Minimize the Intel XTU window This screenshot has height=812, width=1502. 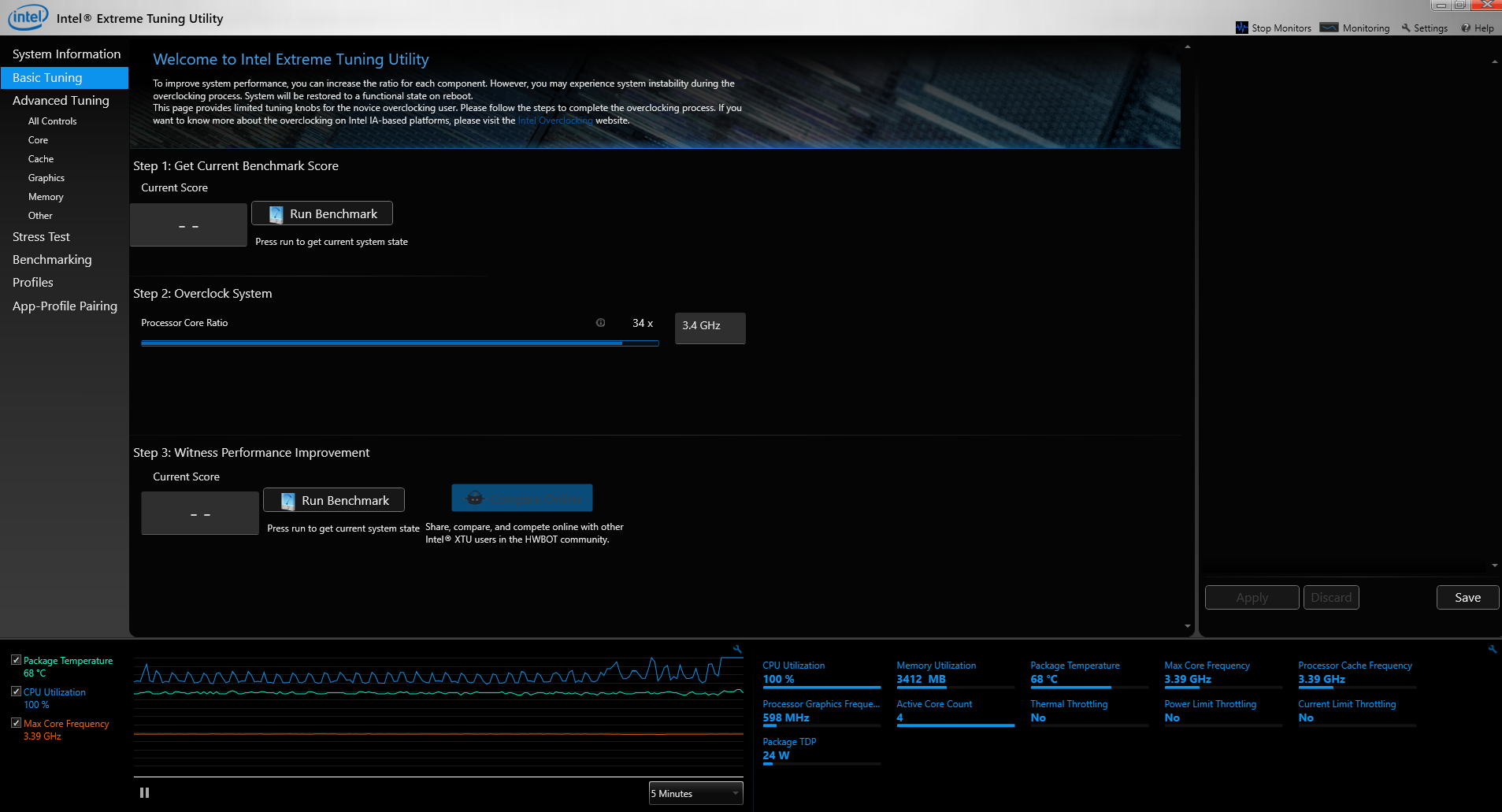pyautogui.click(x=1441, y=5)
